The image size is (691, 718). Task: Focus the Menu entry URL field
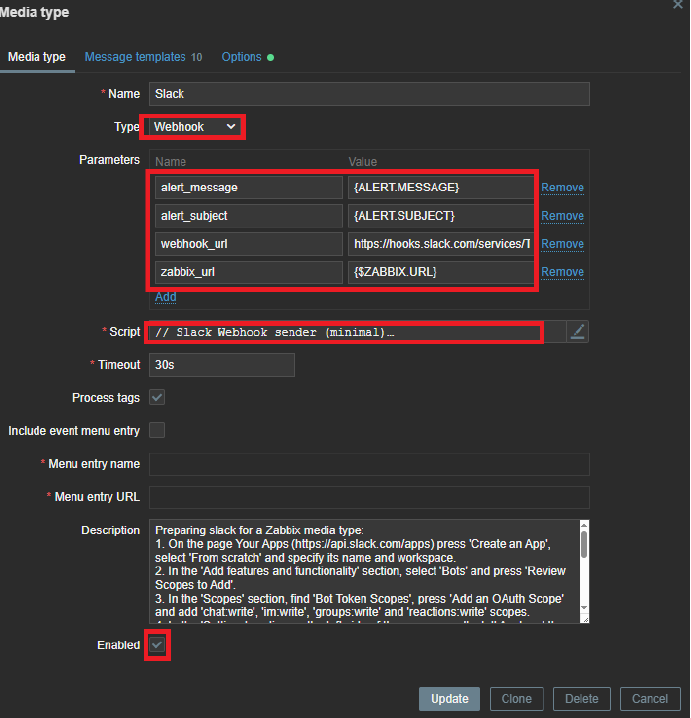coord(369,497)
